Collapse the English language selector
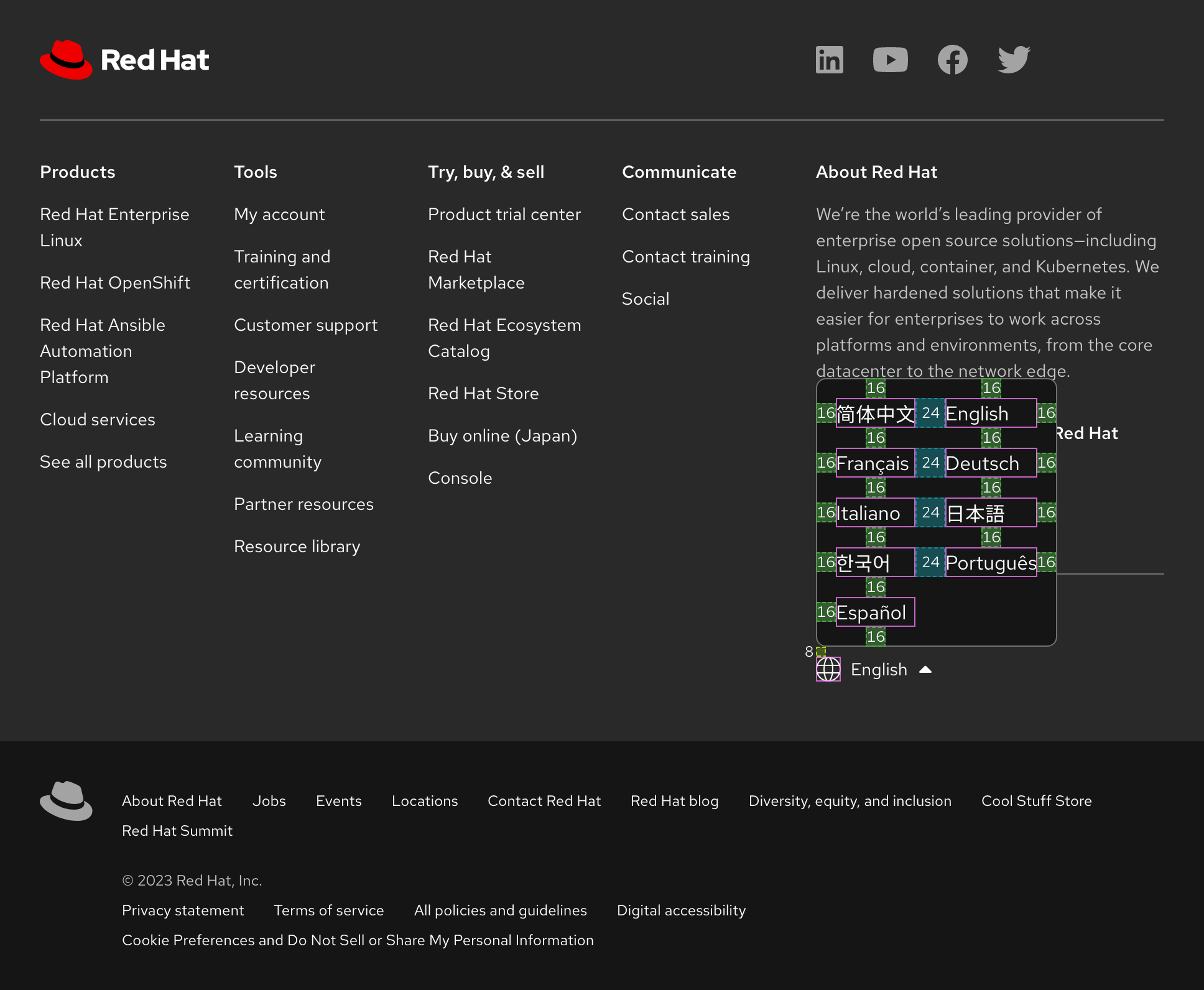The height and width of the screenshot is (990, 1204). click(x=879, y=670)
